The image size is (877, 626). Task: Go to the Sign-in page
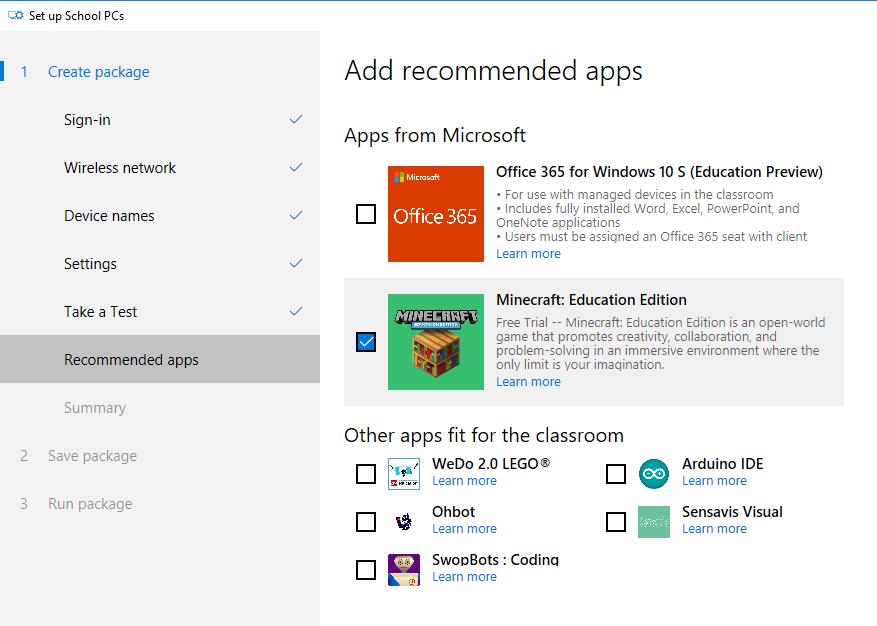[160, 120]
